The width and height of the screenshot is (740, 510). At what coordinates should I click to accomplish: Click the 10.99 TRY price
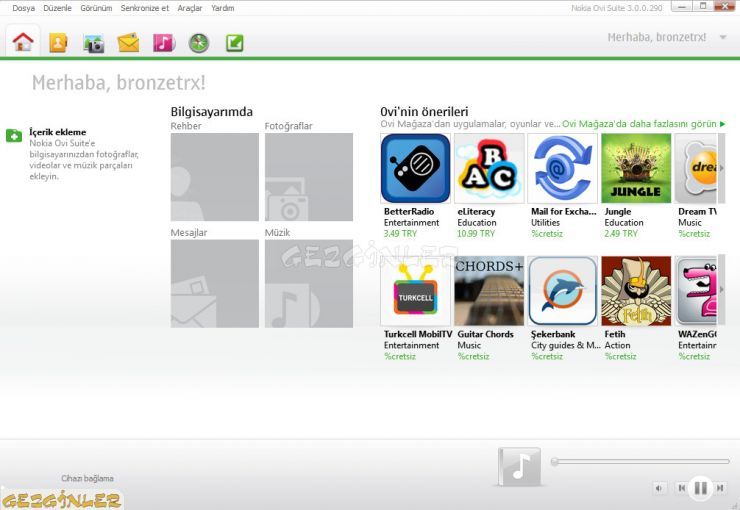[476, 234]
